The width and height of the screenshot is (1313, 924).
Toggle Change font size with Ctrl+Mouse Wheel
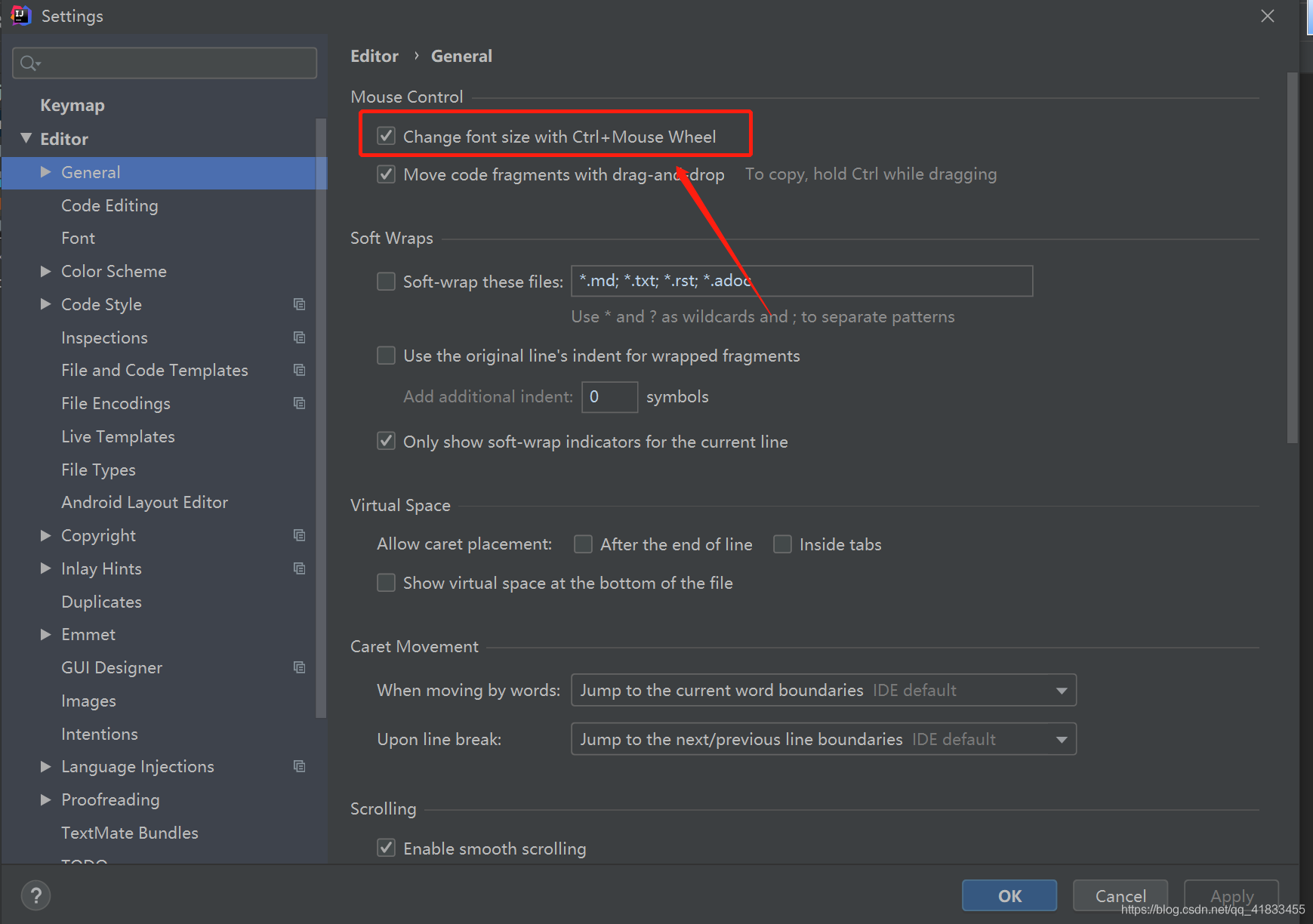[386, 136]
